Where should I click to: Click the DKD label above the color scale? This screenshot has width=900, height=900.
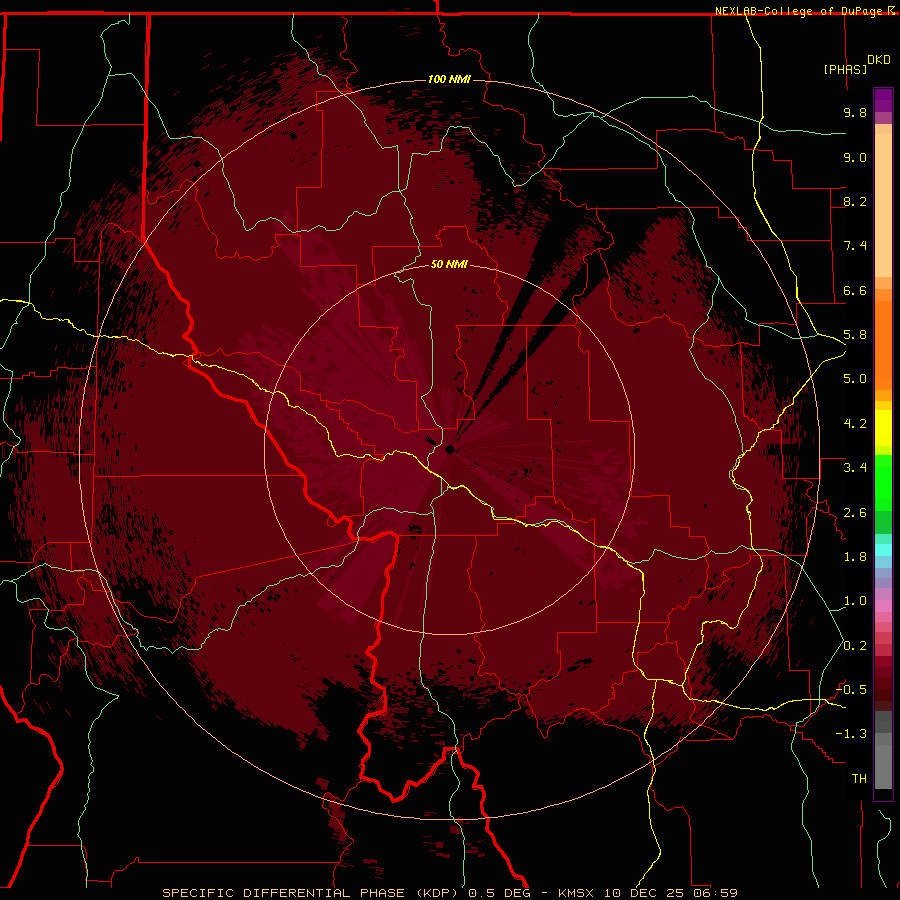(x=879, y=60)
